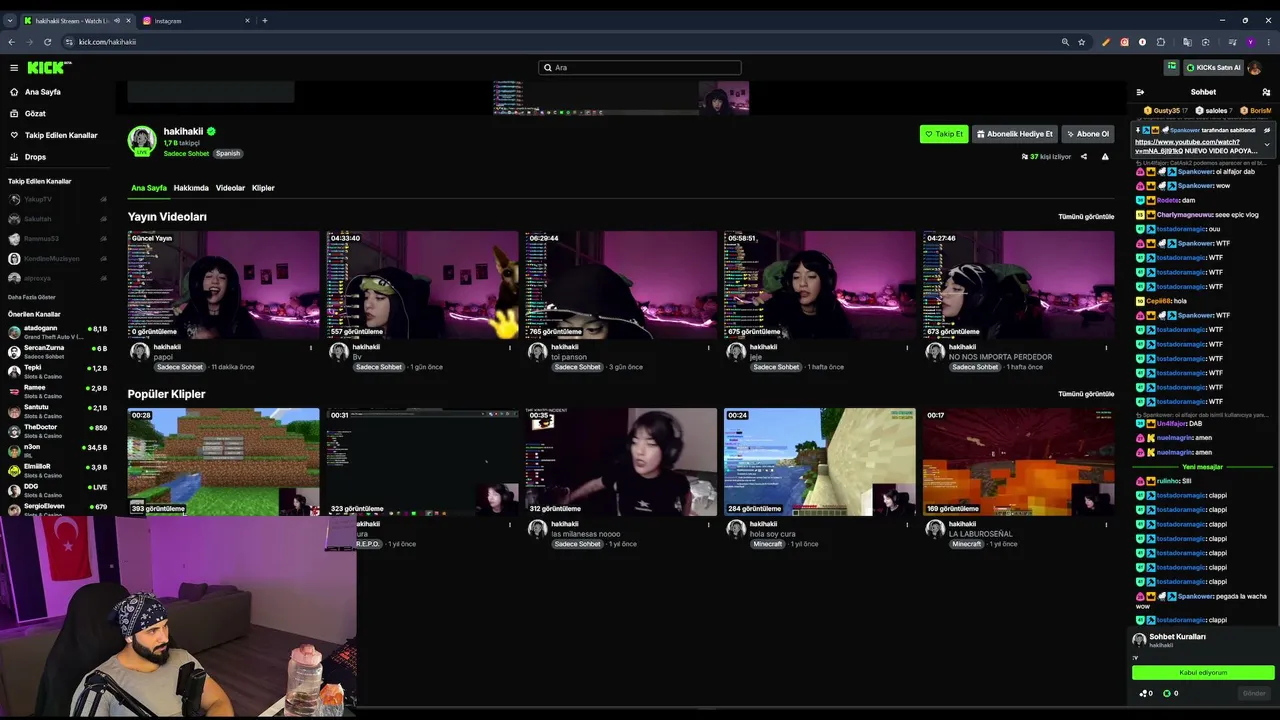The height and width of the screenshot is (720, 1280).
Task: Open the Ramee recommended channel
Action: [x=58, y=391]
